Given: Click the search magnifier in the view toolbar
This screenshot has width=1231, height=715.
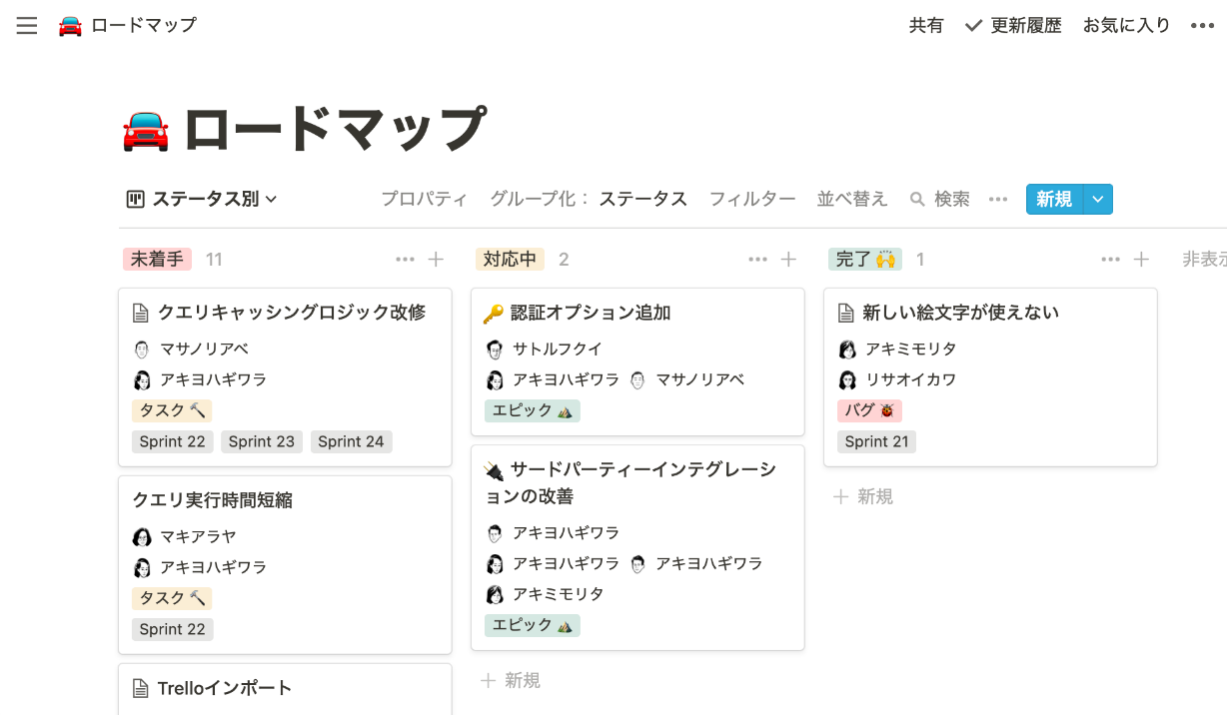Looking at the screenshot, I should (917, 199).
